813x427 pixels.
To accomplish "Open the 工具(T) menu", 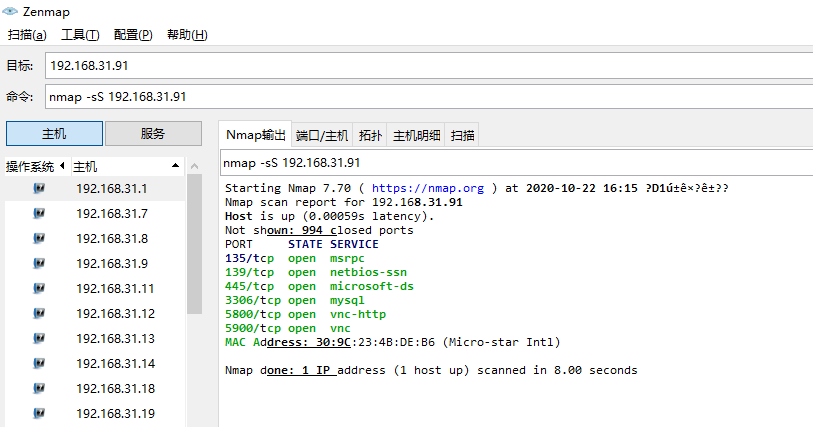I will [80, 35].
